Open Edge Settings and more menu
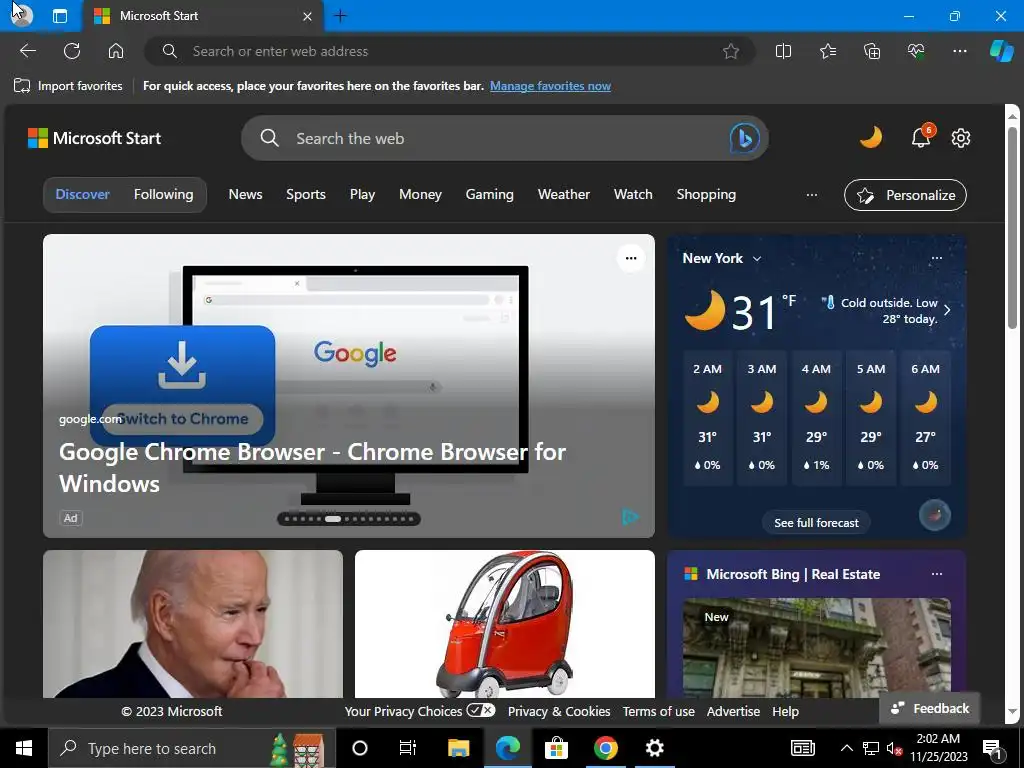Viewport: 1024px width, 768px height. pyautogui.click(x=959, y=51)
